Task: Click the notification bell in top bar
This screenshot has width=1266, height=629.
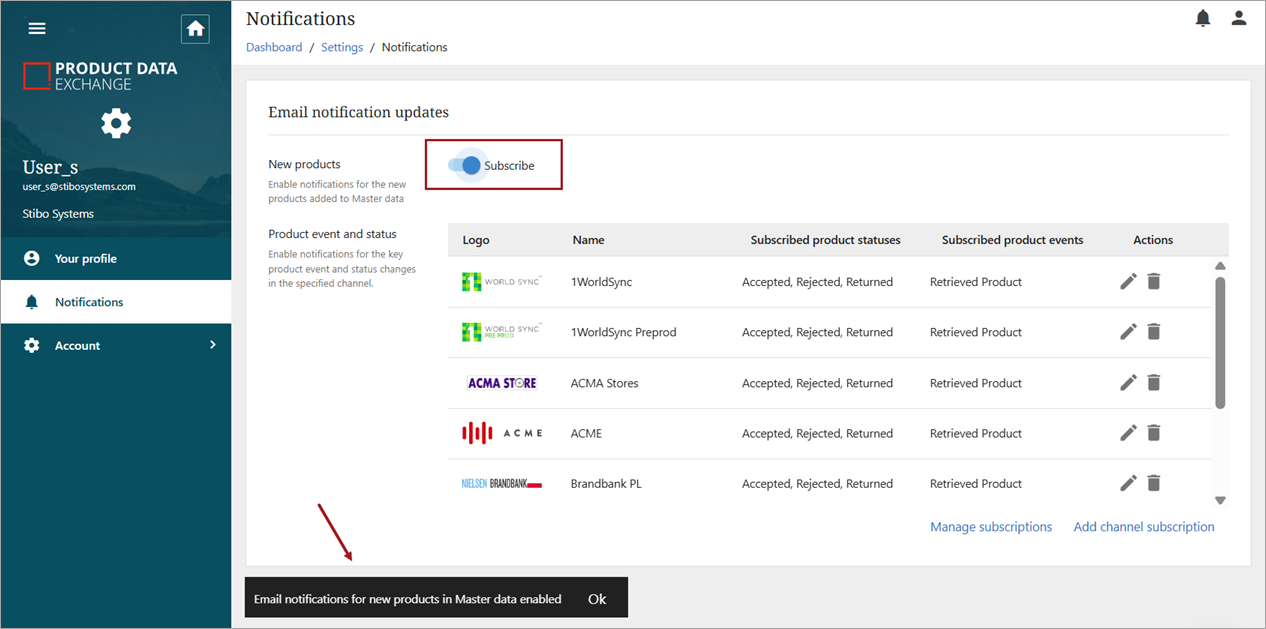Action: coord(1203,18)
